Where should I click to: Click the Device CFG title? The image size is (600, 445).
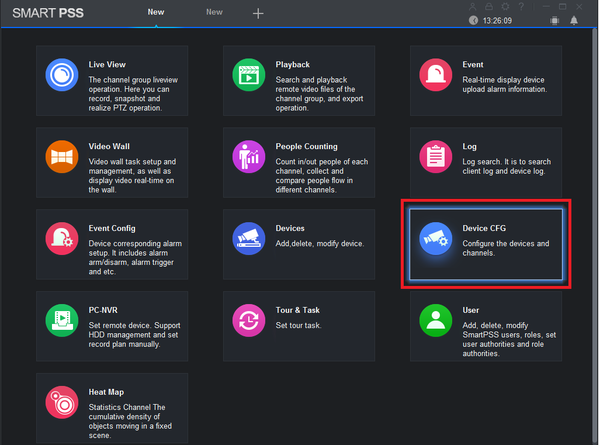[484, 228]
